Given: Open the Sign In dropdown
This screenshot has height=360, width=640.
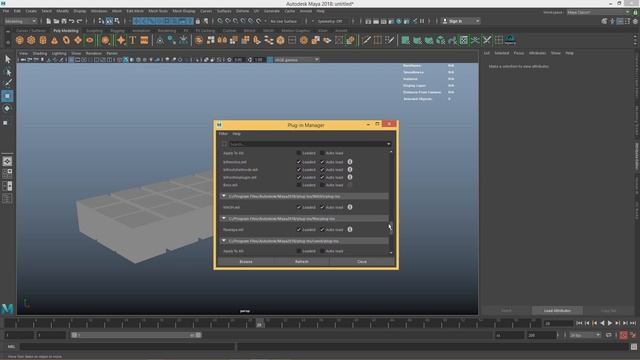Looking at the screenshot, I should [461, 21].
